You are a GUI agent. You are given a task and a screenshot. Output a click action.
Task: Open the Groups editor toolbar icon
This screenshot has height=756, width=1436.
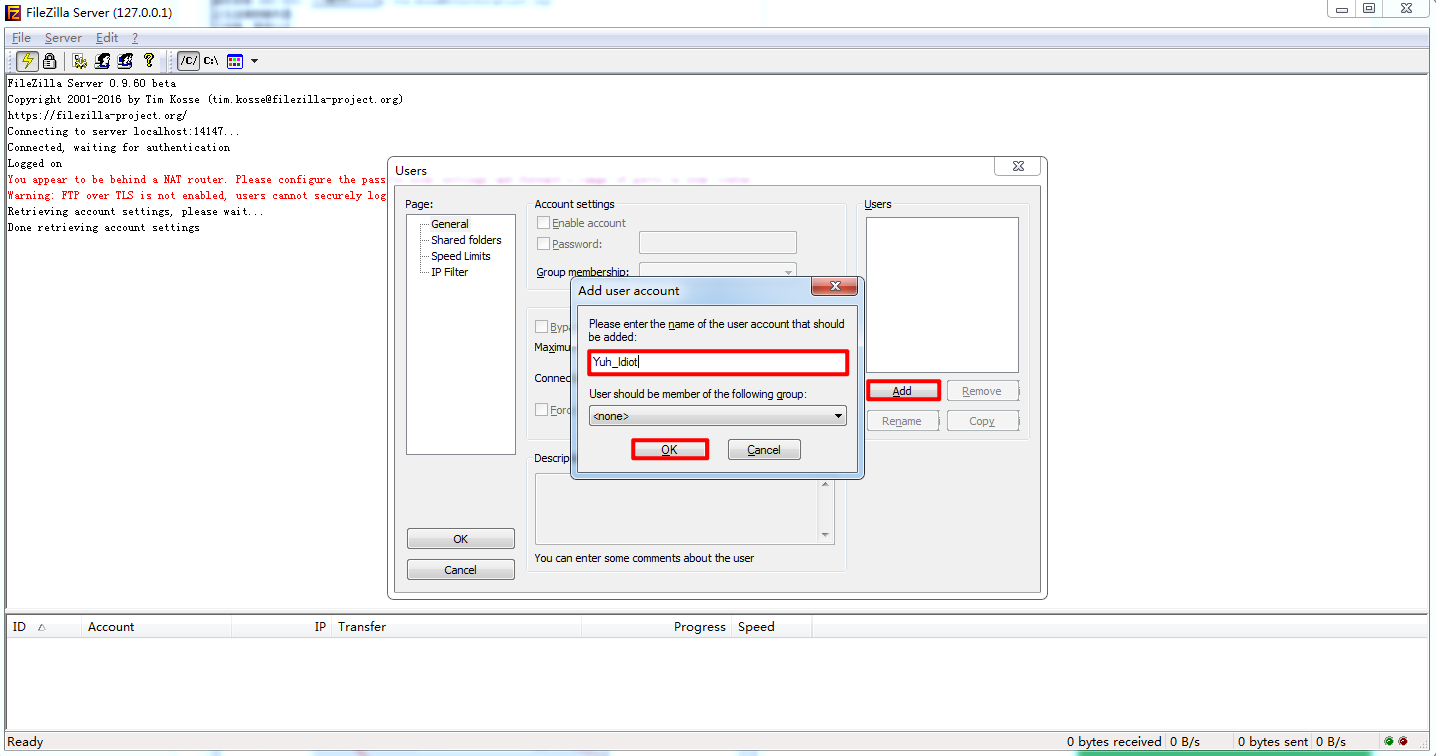125,61
